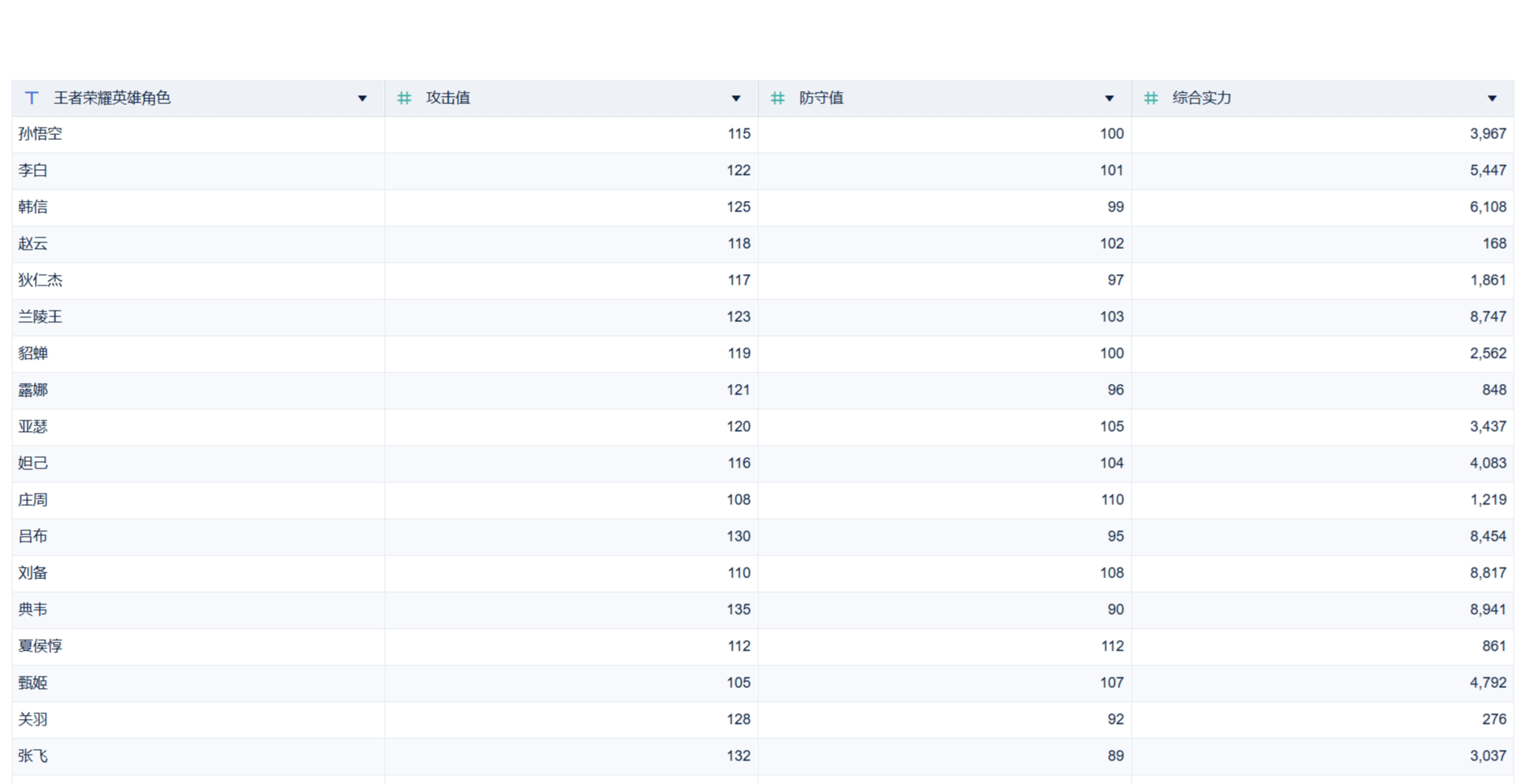Click attack value 115 for 孙悟空
The image size is (1521, 784).
coord(739,134)
